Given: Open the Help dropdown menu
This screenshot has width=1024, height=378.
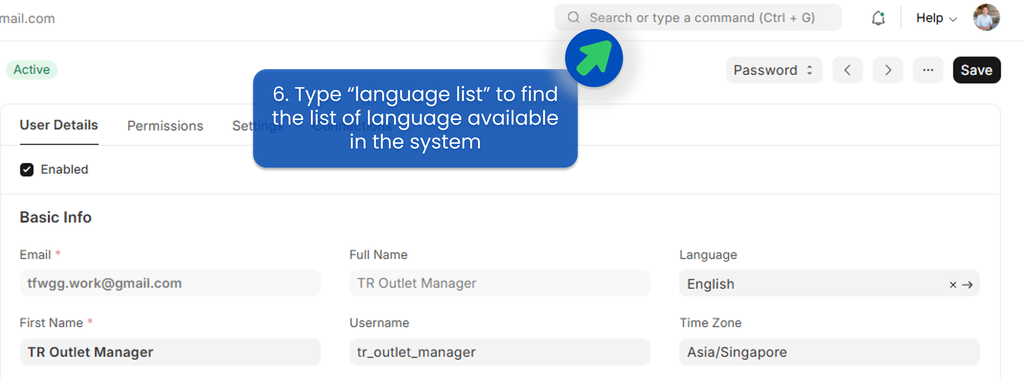Looking at the screenshot, I should coord(936,18).
